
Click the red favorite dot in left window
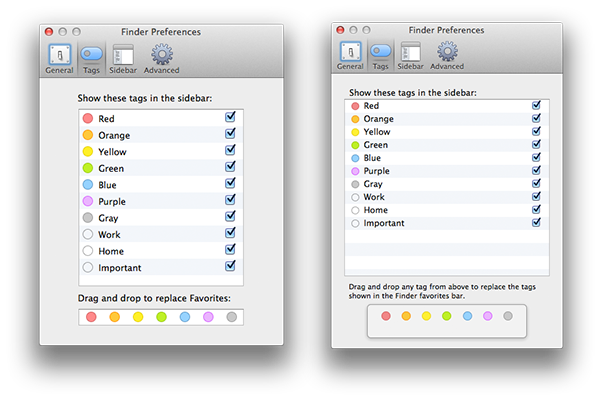point(91,317)
